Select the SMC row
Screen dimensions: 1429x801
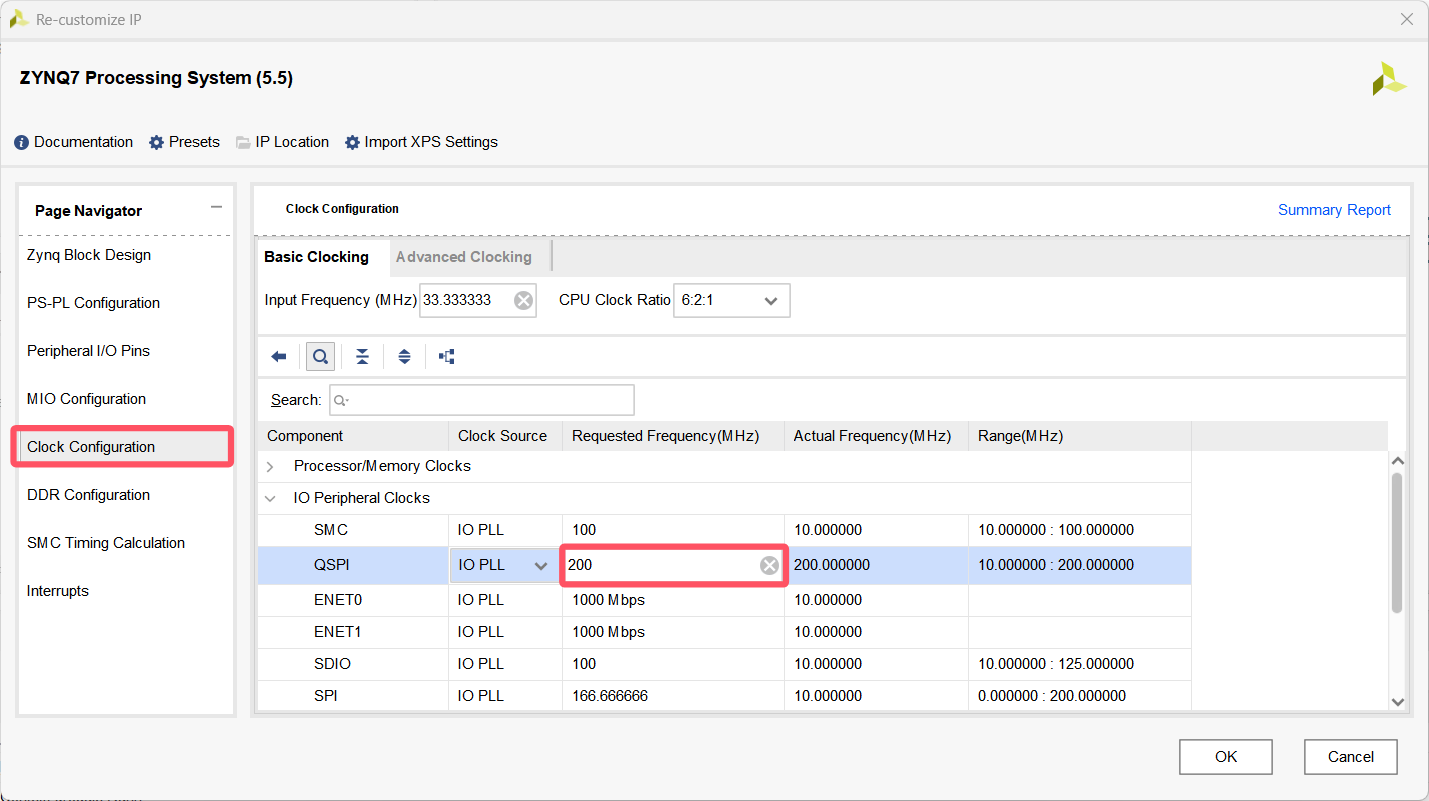724,530
